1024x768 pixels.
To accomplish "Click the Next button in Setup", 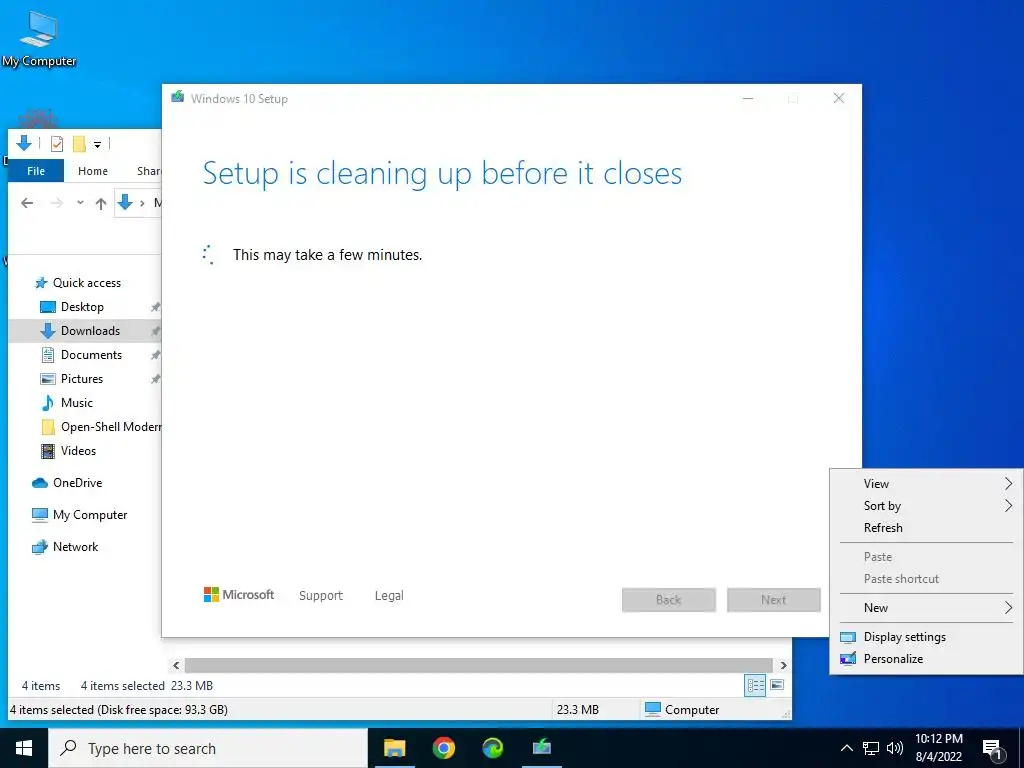I will tap(774, 600).
